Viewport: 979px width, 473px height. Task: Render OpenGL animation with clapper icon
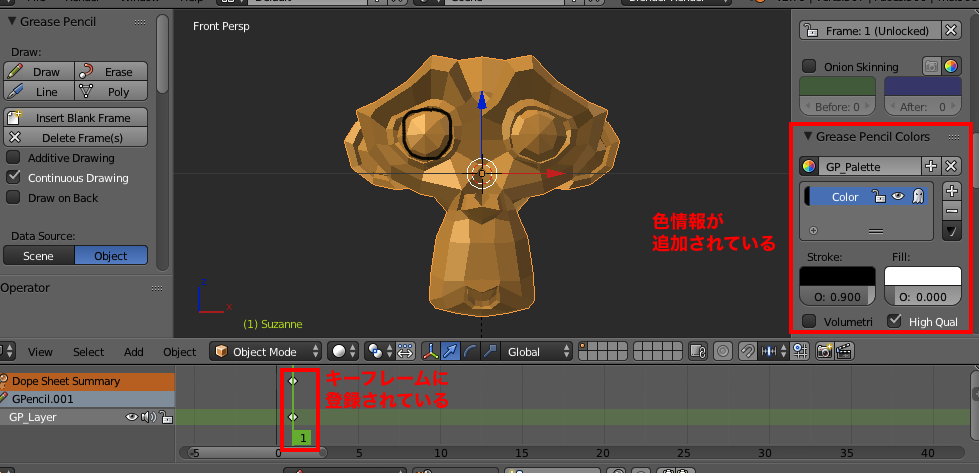tap(844, 352)
